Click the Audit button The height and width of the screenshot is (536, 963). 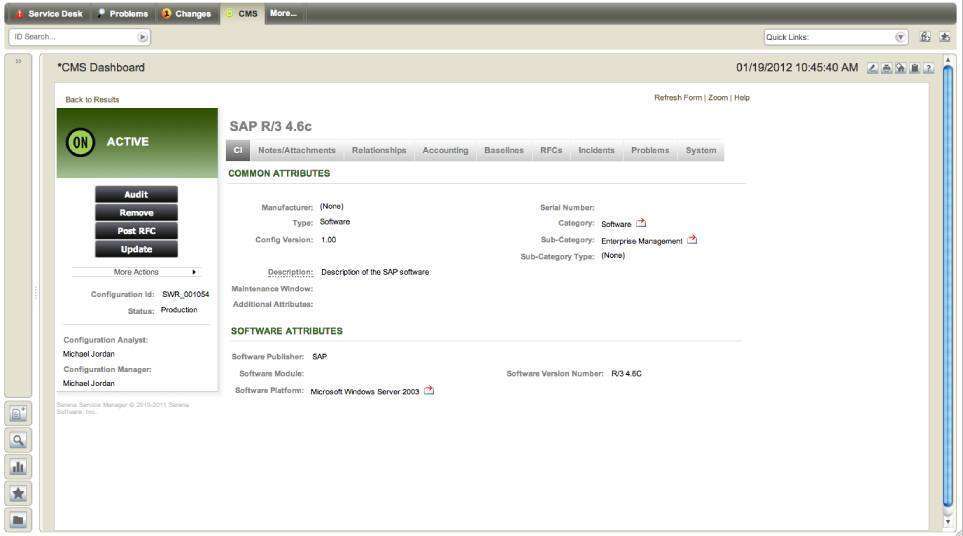[136, 195]
